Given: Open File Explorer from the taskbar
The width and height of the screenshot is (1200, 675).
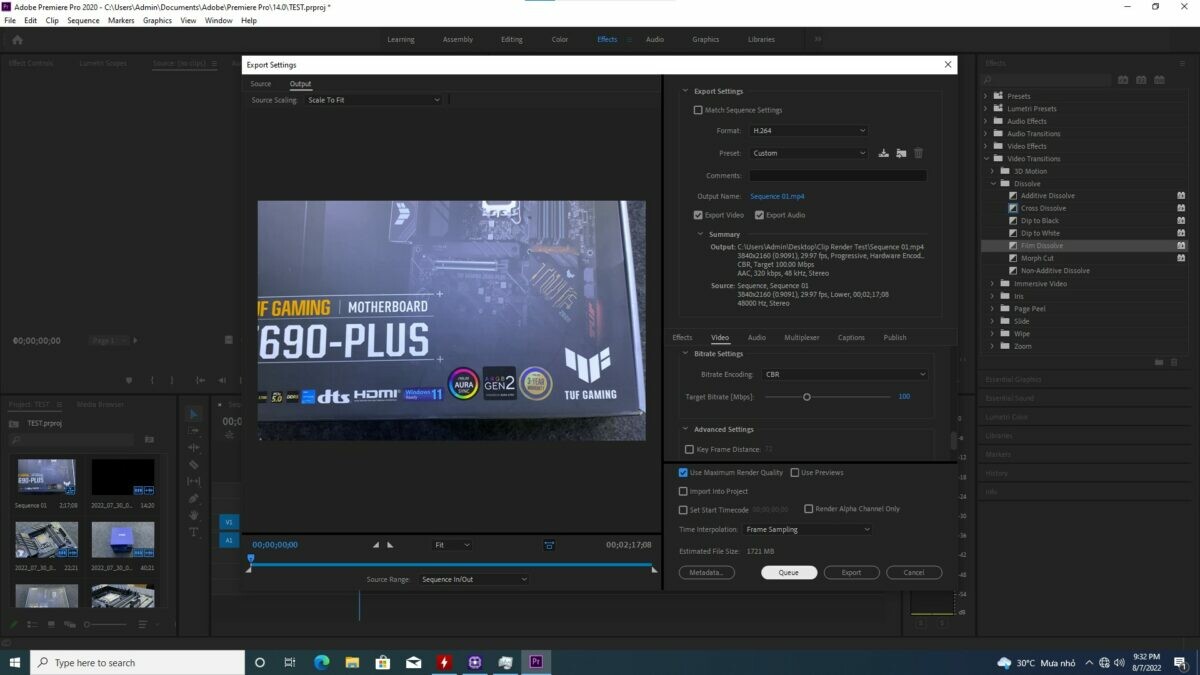Looking at the screenshot, I should pyautogui.click(x=352, y=662).
